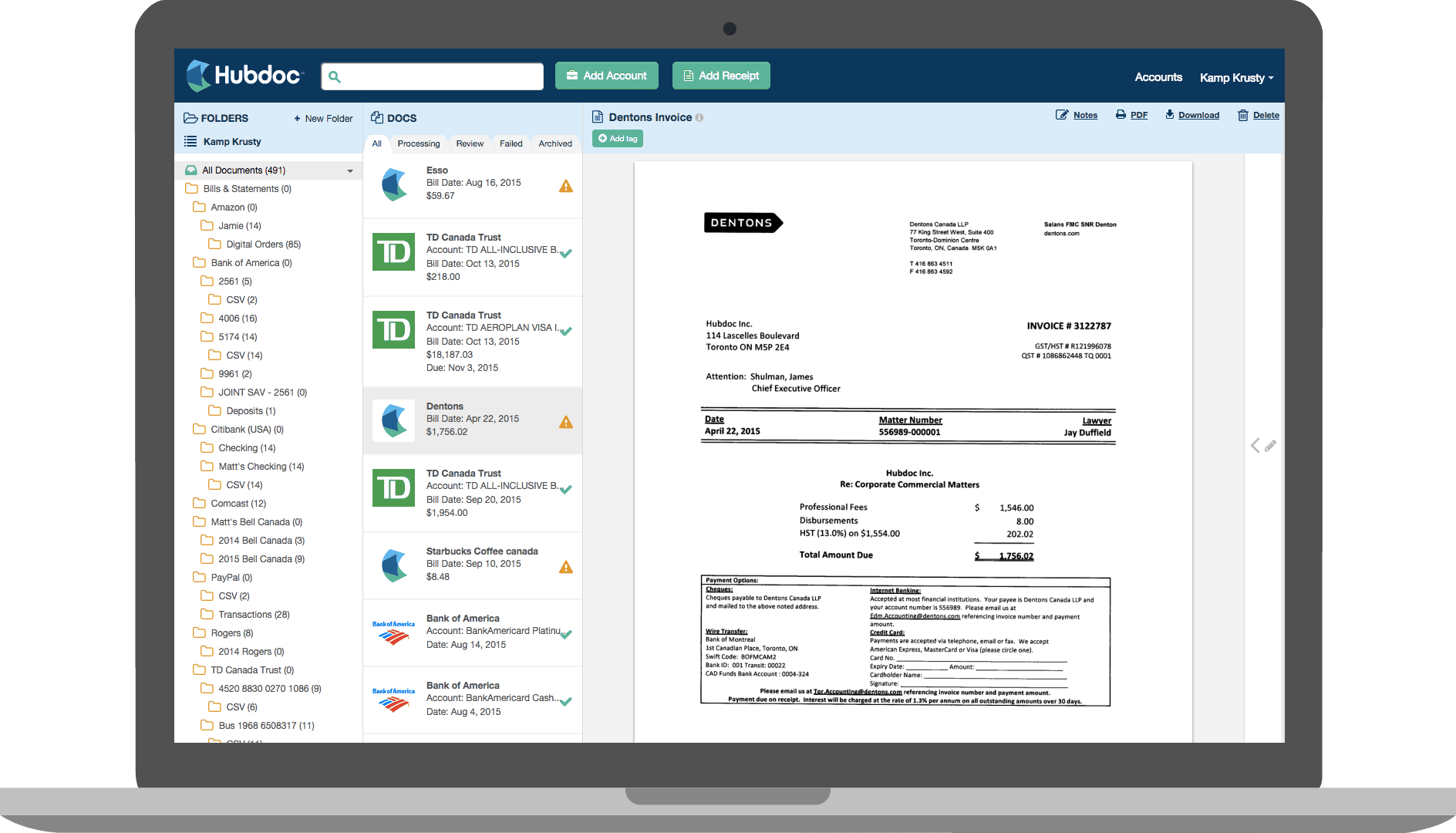The image size is (1456, 833).
Task: Click the PDF print link
Action: [1131, 115]
